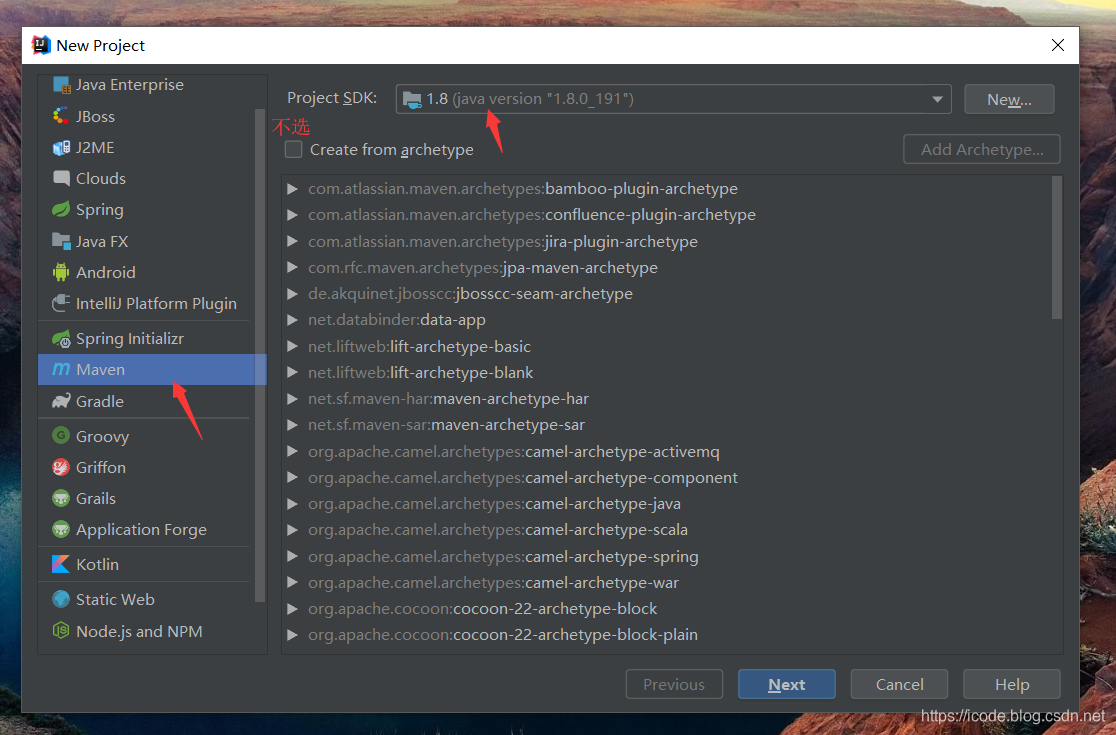The height and width of the screenshot is (735, 1116).
Task: Click the Clouds speech-bubble icon
Action: (x=61, y=179)
